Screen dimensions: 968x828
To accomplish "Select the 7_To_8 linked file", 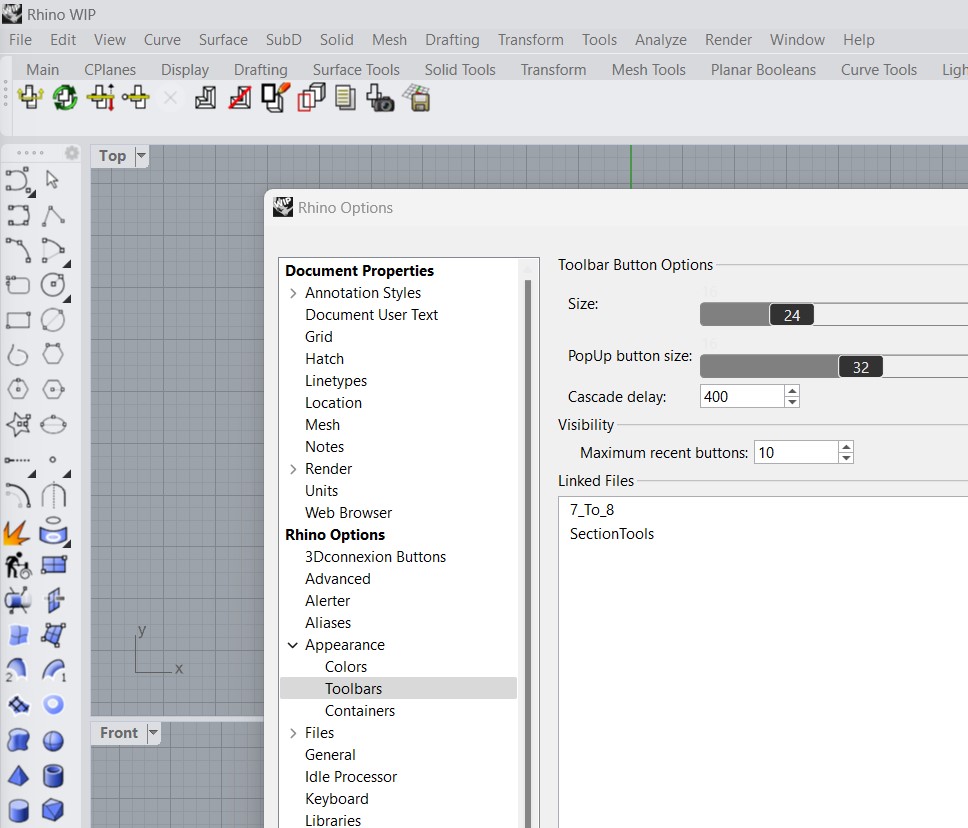I will 591,510.
